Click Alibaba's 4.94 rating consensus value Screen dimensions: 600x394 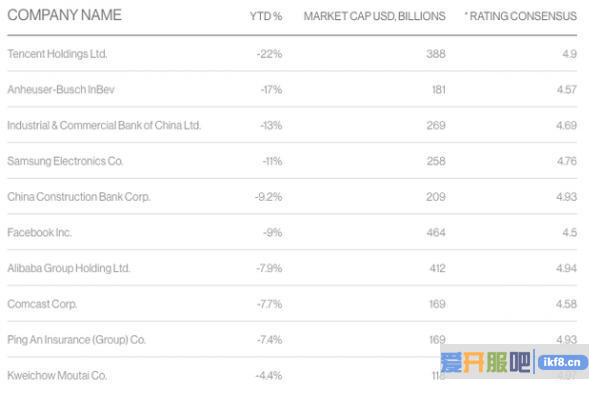pyautogui.click(x=567, y=268)
